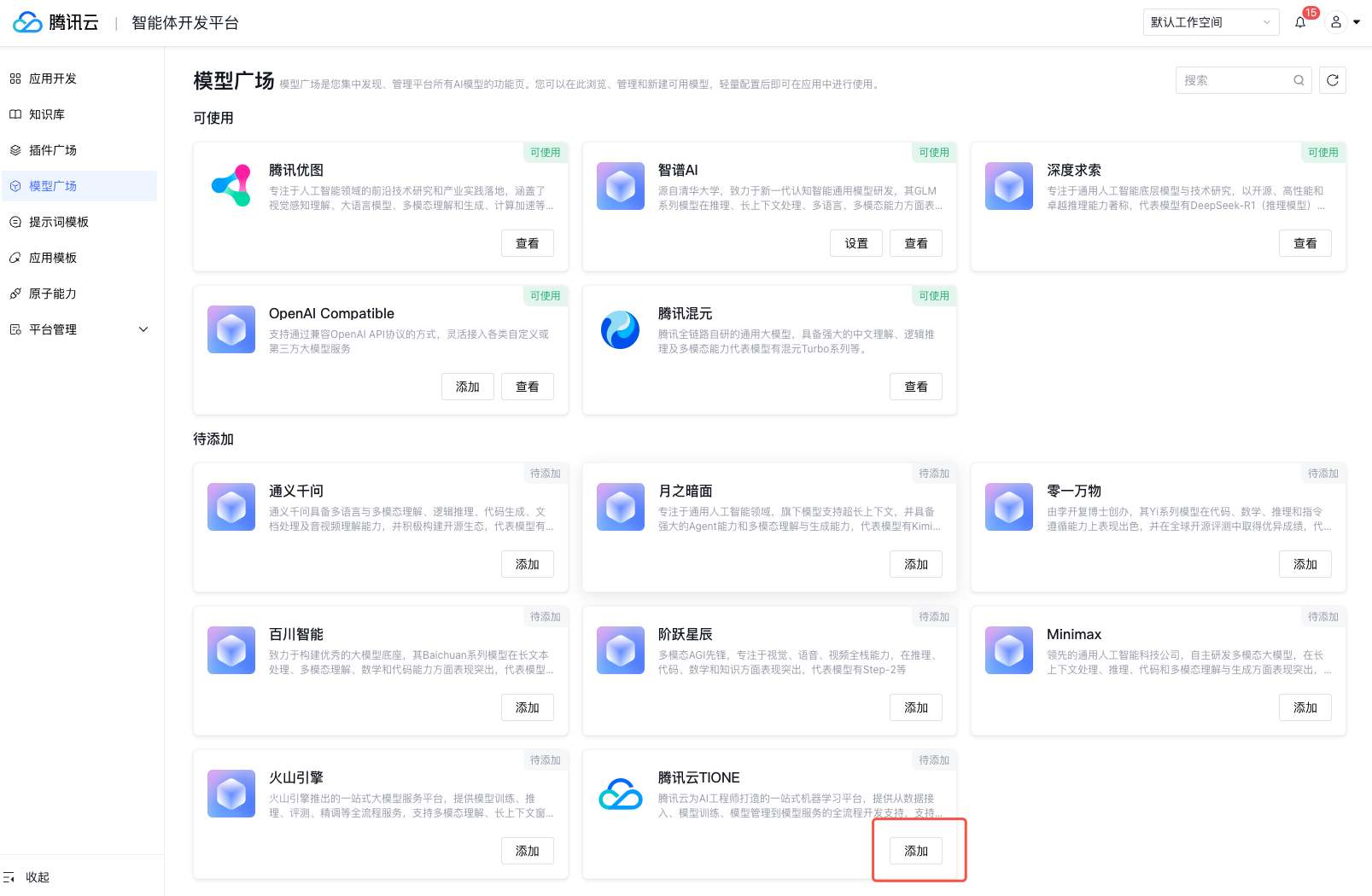Click the 百川智能 model logo
1372x896 pixels.
pyautogui.click(x=231, y=650)
